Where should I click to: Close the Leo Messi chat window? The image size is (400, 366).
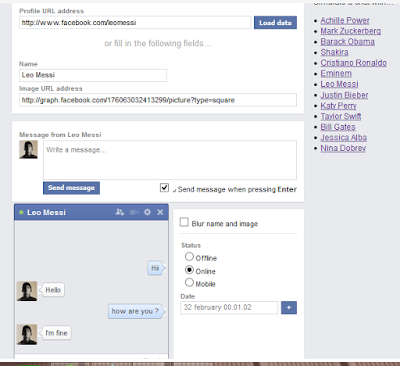click(160, 212)
